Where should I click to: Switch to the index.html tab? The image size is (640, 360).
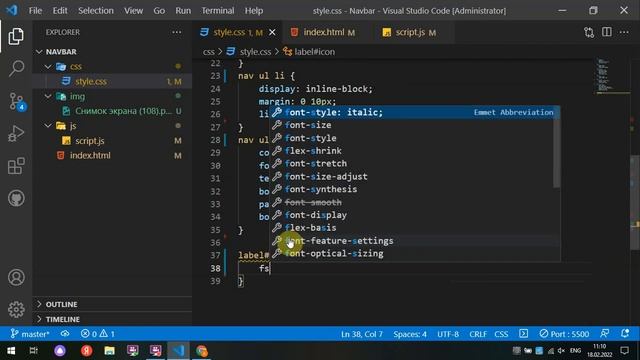323,32
